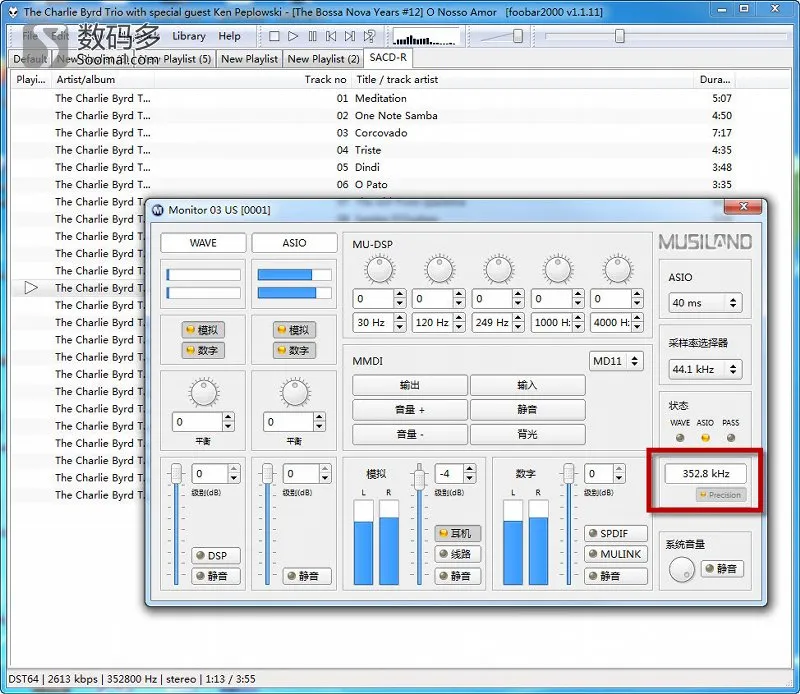Image resolution: width=800 pixels, height=694 pixels.
Task: Mute the 数字 digital output
Action: pos(616,576)
